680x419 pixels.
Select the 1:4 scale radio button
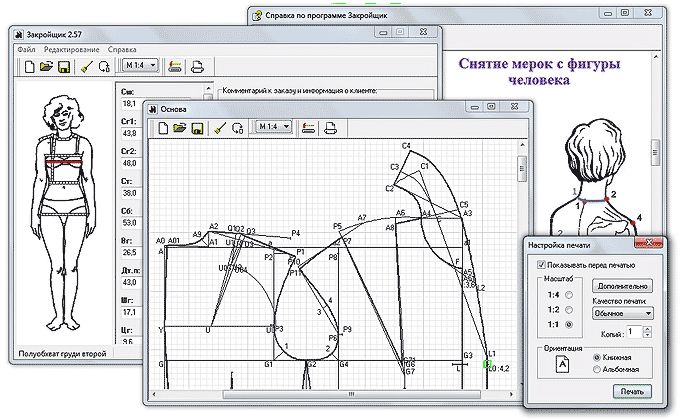pyautogui.click(x=569, y=297)
